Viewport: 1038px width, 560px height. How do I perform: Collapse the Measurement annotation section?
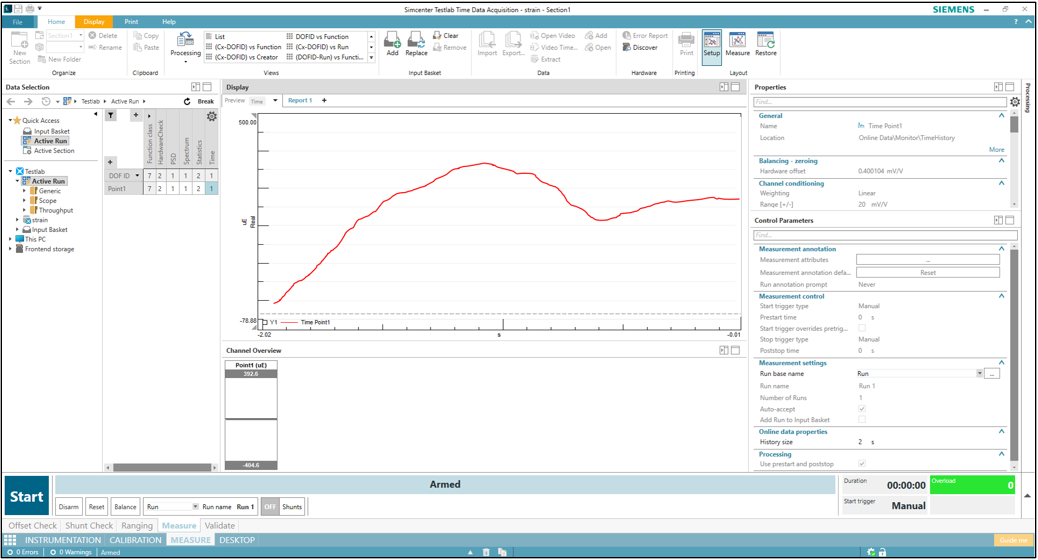1002,249
